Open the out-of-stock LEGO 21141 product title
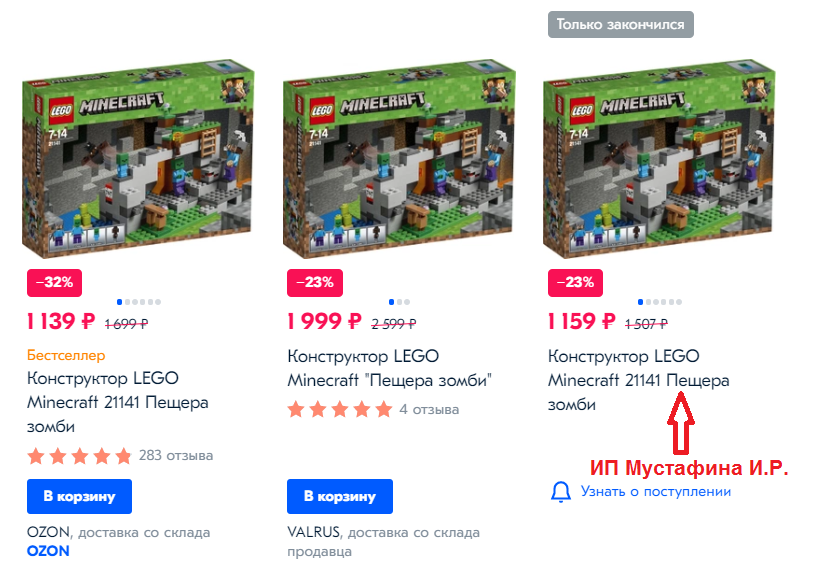This screenshot has width=817, height=571. pos(638,380)
